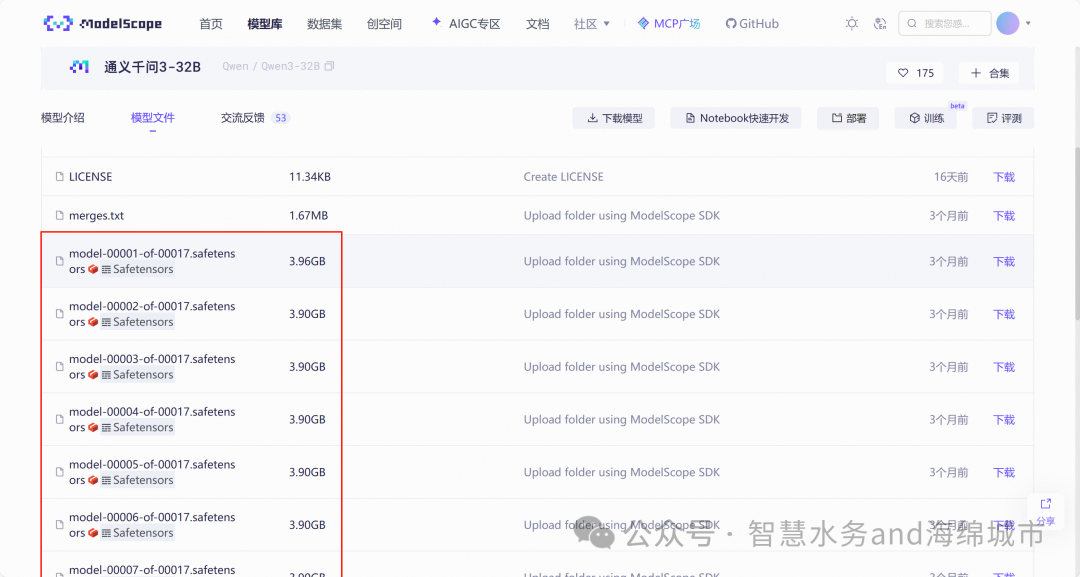Click file icon beside merges.txt
Screen dimensions: 1080x577
[59, 216]
